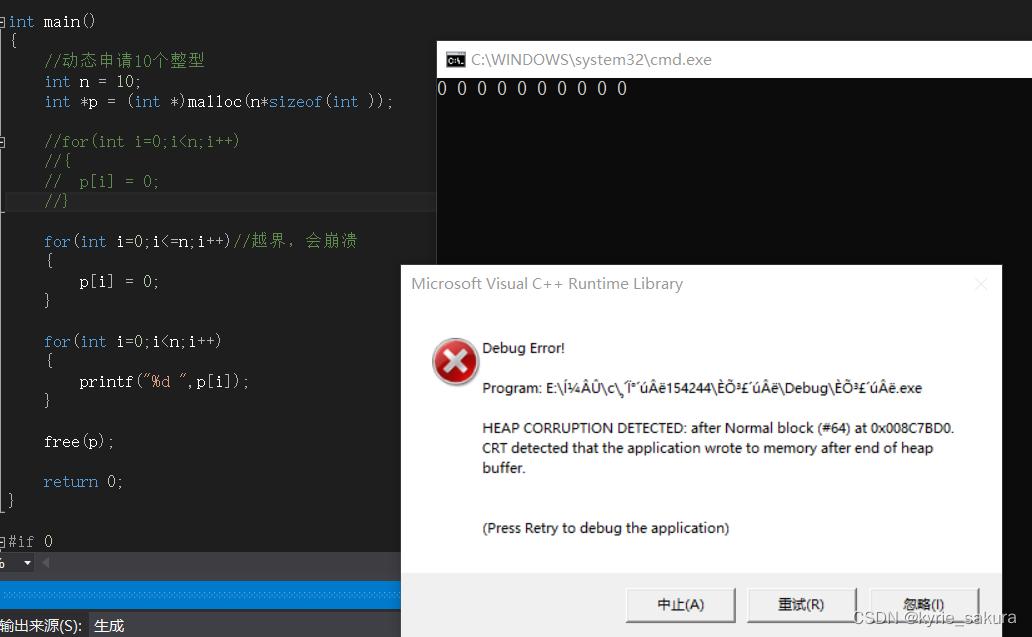Click the 输出来源(S) label

click(41, 626)
